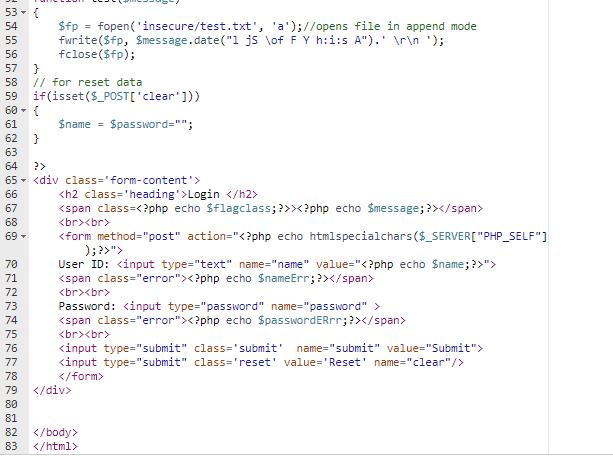This screenshot has width=613, height=456.
Task: Collapse the code fold at line 53
Action: pos(23,13)
